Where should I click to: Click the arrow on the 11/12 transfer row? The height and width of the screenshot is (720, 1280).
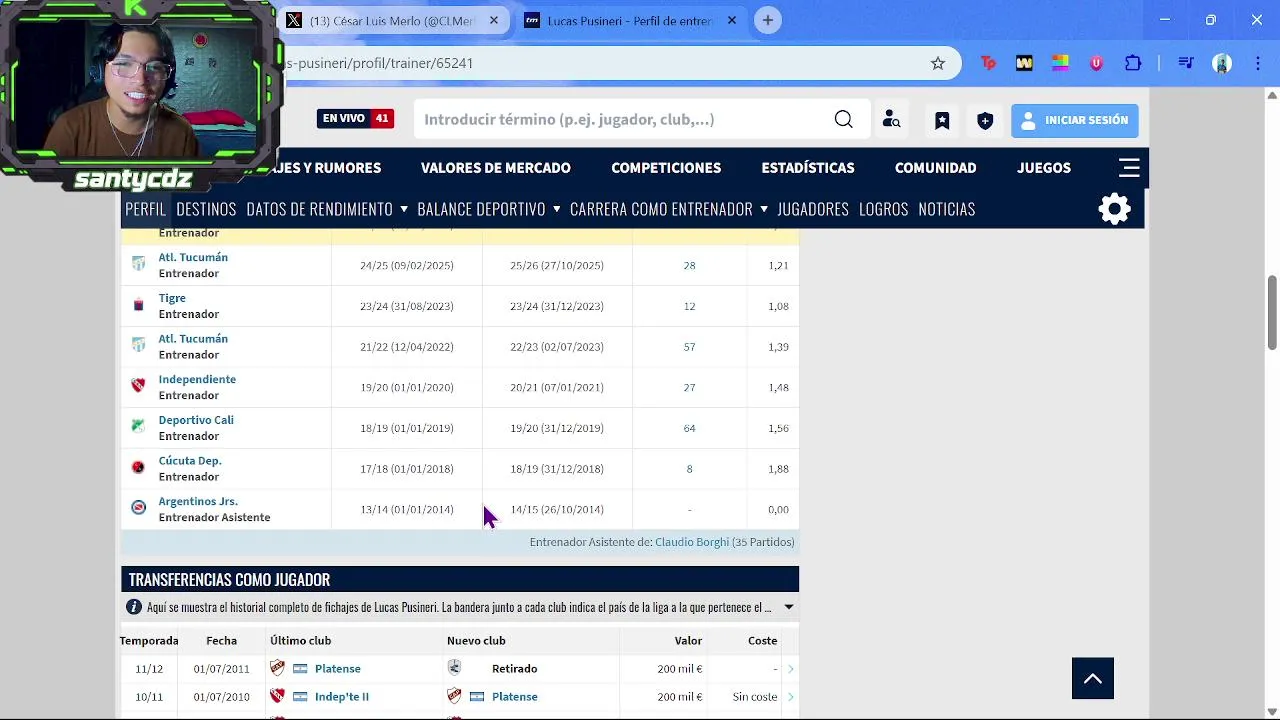pos(790,669)
